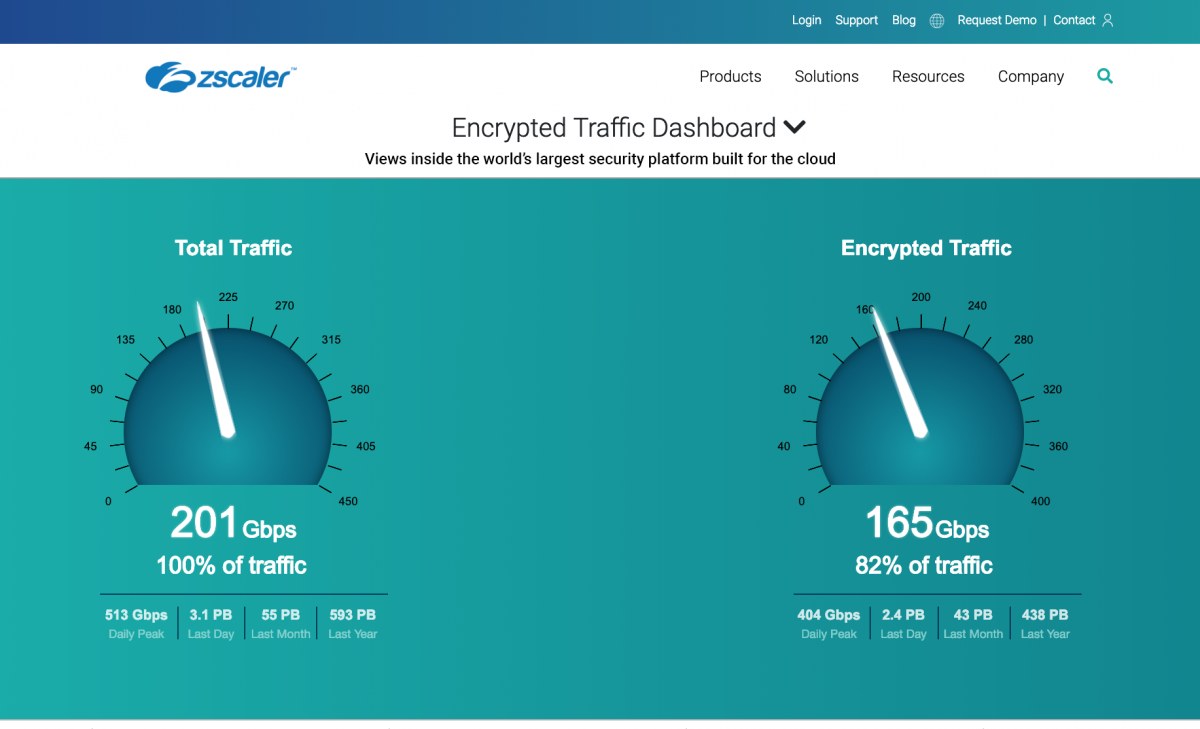Open the Resources menu
The width and height of the screenshot is (1200, 729).
tap(928, 77)
